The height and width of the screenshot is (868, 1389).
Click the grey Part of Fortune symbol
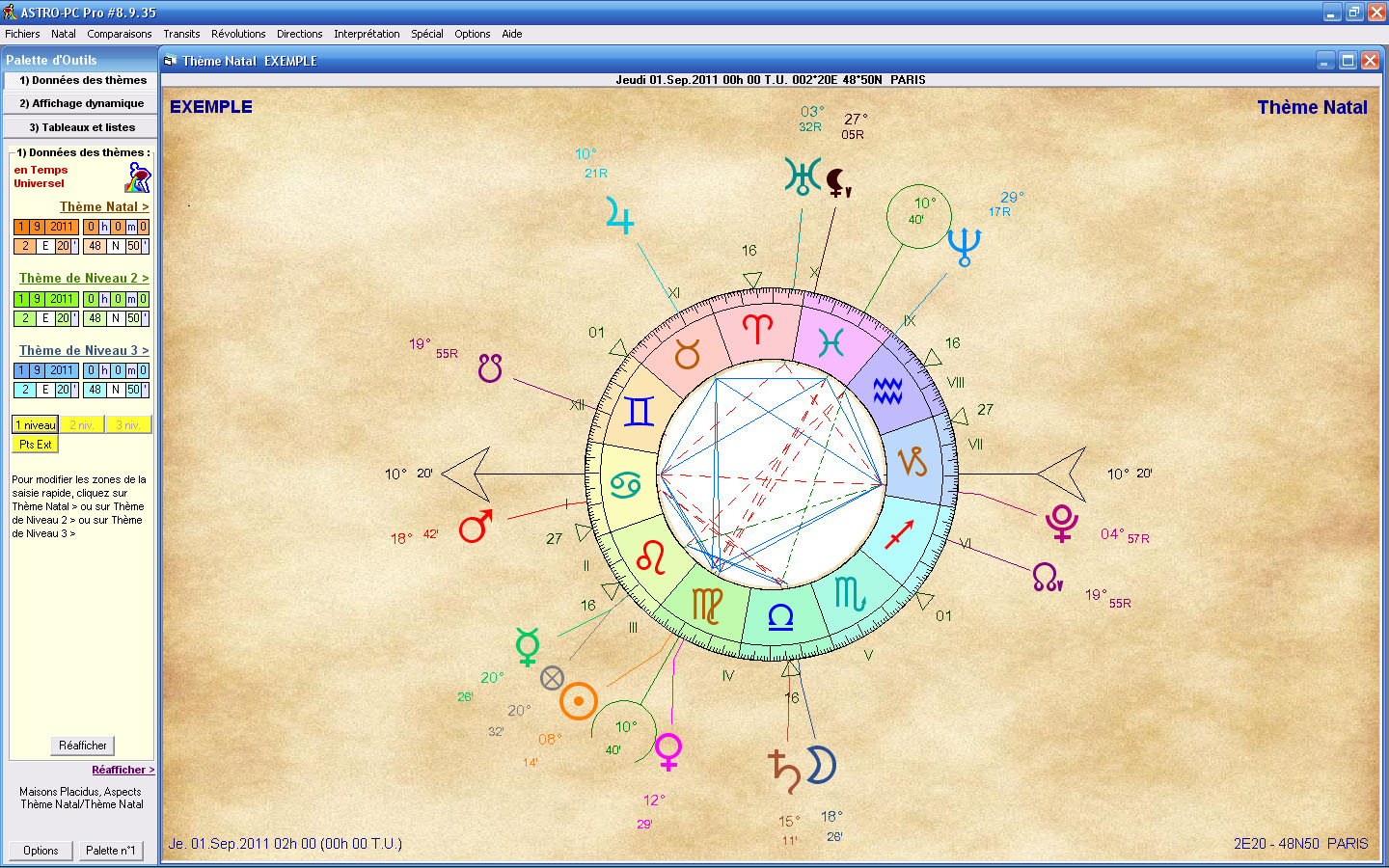pos(552,678)
